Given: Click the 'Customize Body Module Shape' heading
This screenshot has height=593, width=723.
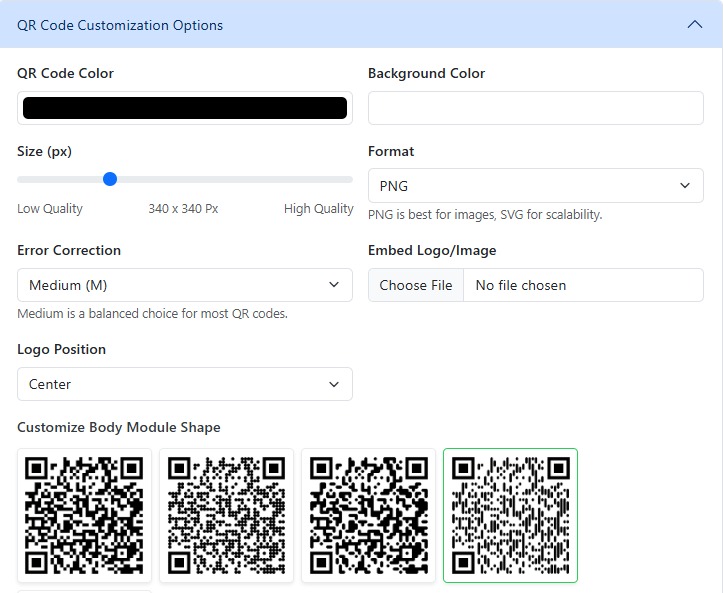Looking at the screenshot, I should pyautogui.click(x=119, y=427).
